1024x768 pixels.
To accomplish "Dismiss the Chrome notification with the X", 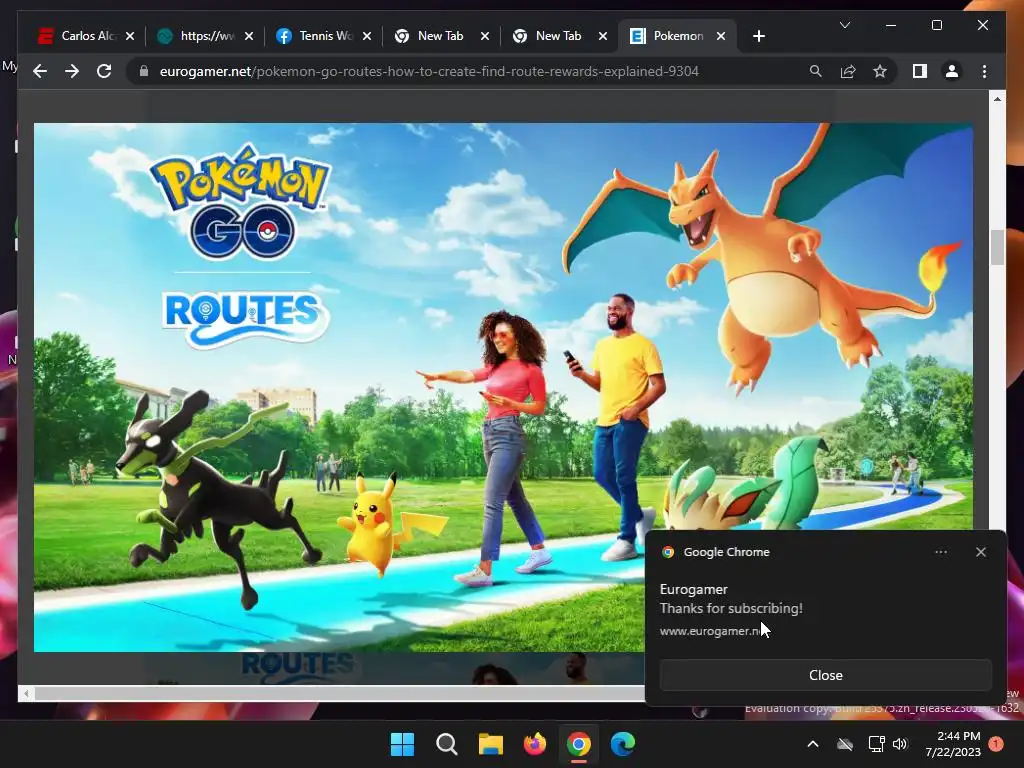I will click(980, 552).
